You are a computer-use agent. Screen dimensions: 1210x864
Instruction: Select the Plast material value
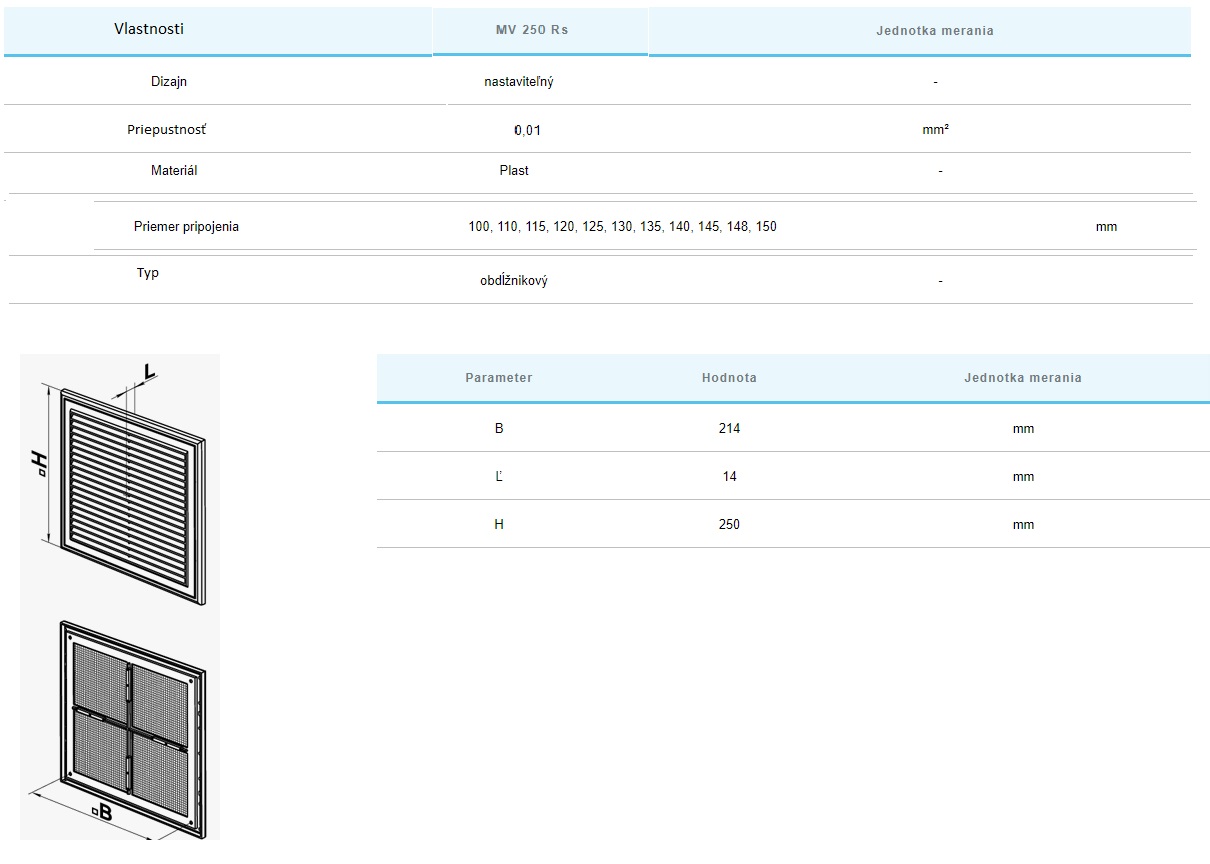[514, 171]
